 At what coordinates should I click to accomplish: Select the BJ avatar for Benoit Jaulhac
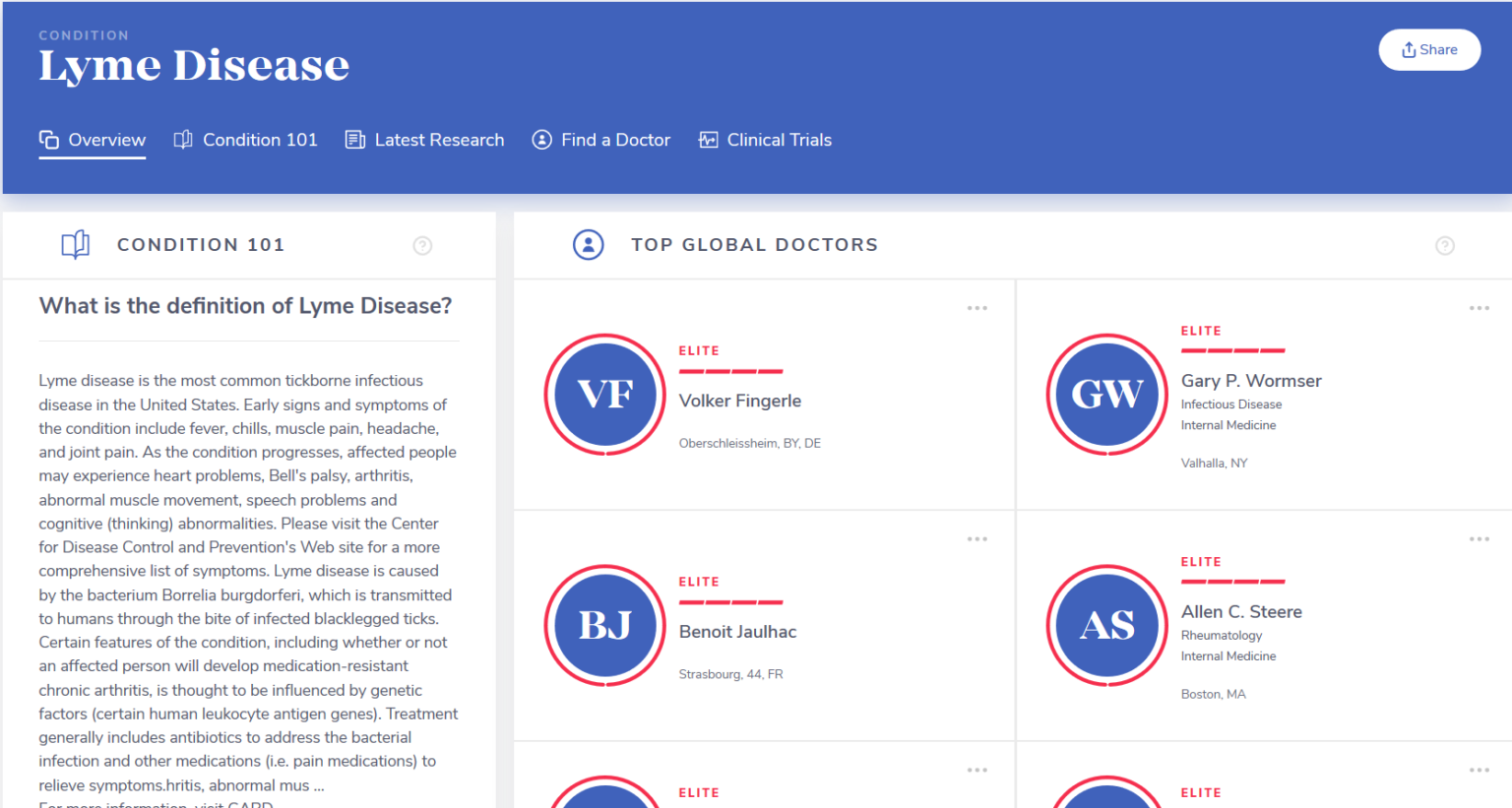pos(604,626)
